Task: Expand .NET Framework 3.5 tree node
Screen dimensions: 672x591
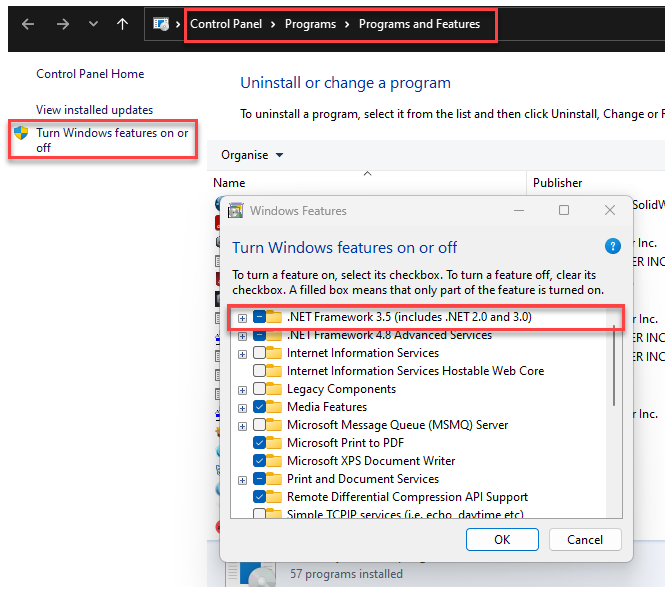Action: [x=243, y=318]
